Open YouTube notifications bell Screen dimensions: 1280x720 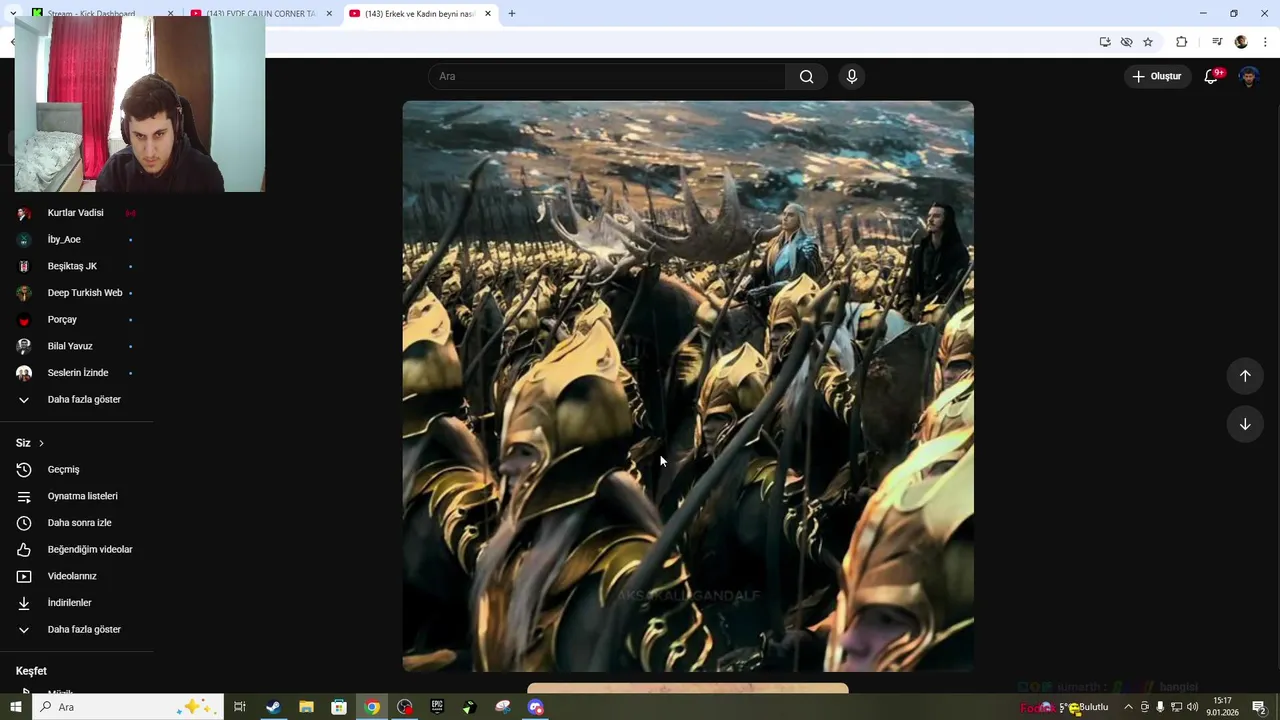[1211, 76]
